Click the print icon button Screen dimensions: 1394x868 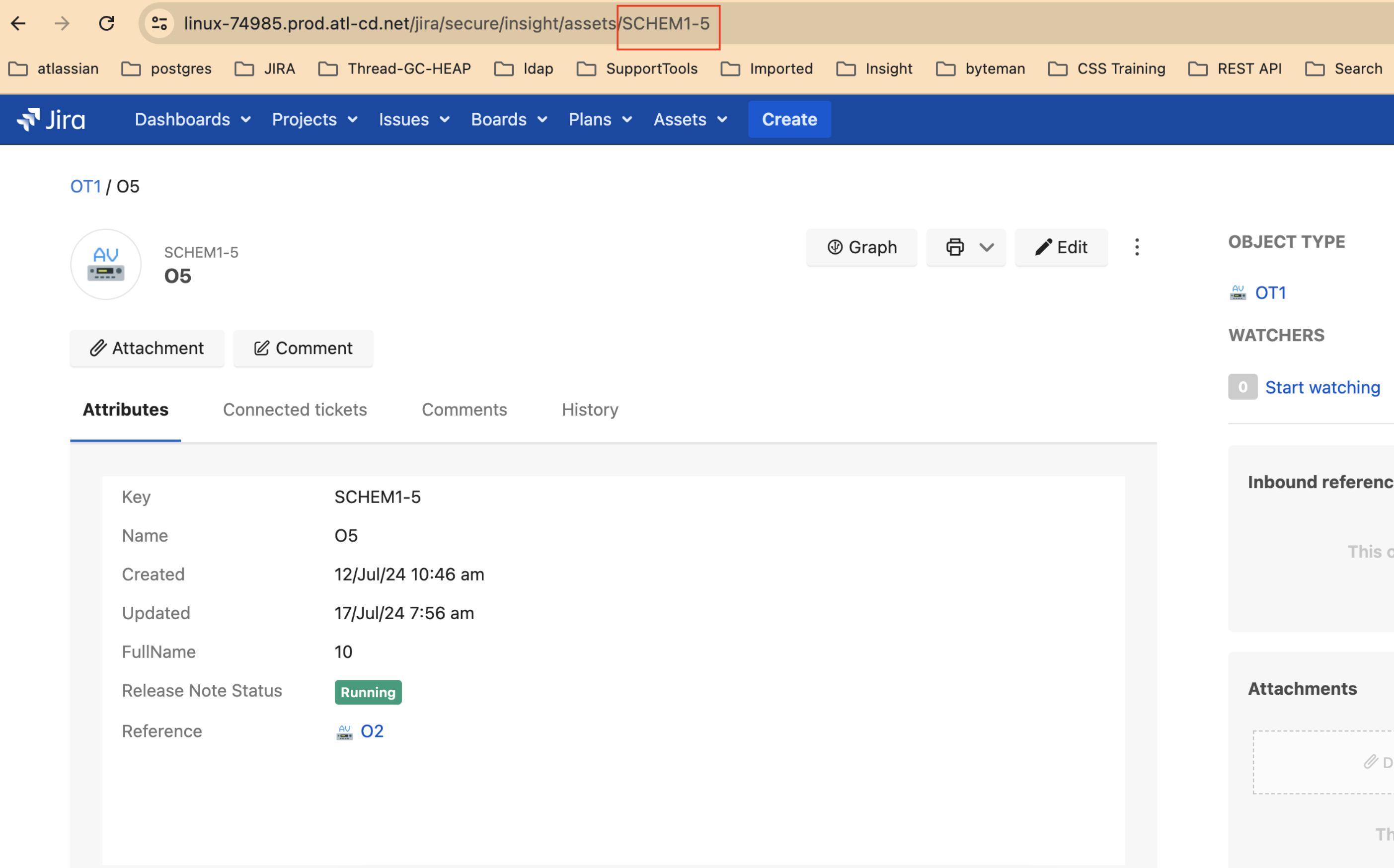(x=955, y=247)
